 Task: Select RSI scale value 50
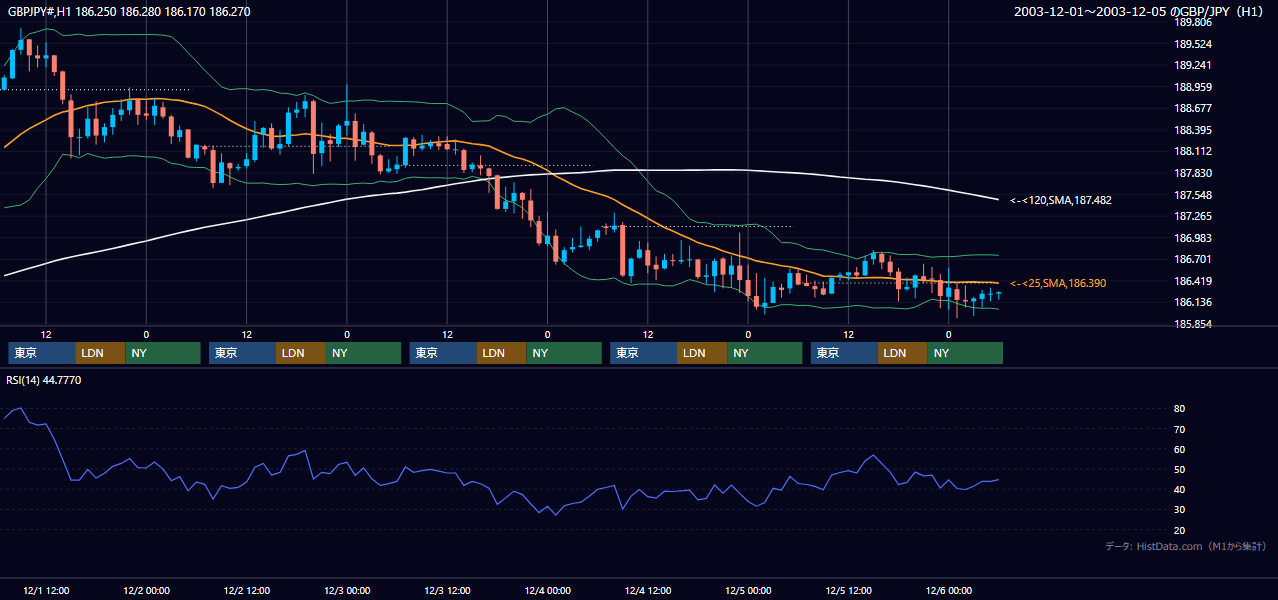point(1180,469)
